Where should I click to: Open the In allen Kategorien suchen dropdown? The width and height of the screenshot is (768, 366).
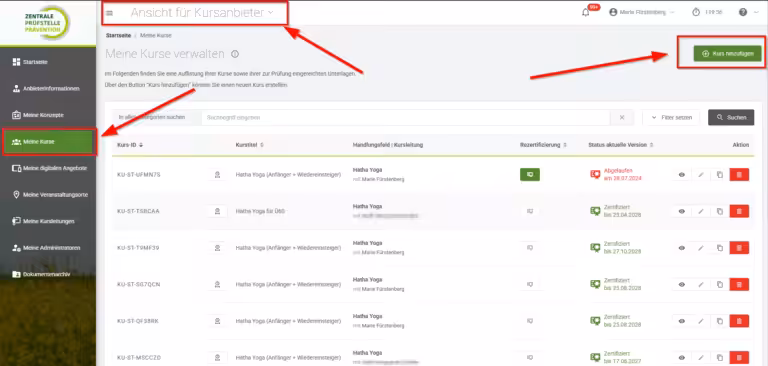156,118
